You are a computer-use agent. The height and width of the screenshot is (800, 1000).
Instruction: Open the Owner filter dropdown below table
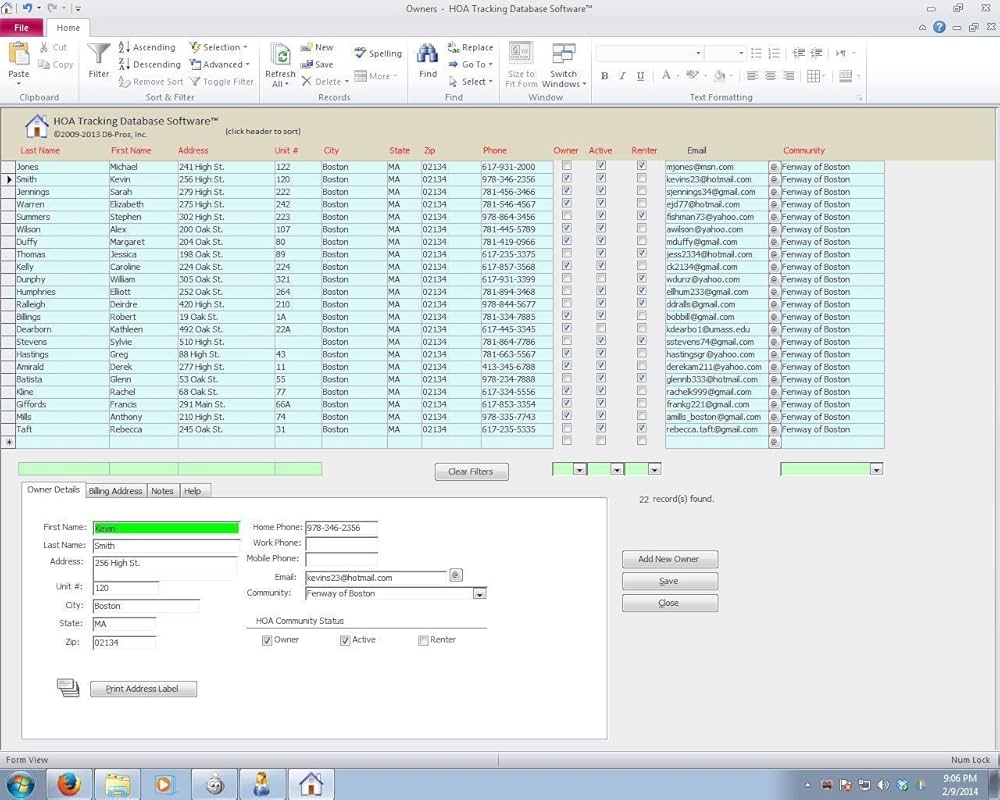[579, 470]
